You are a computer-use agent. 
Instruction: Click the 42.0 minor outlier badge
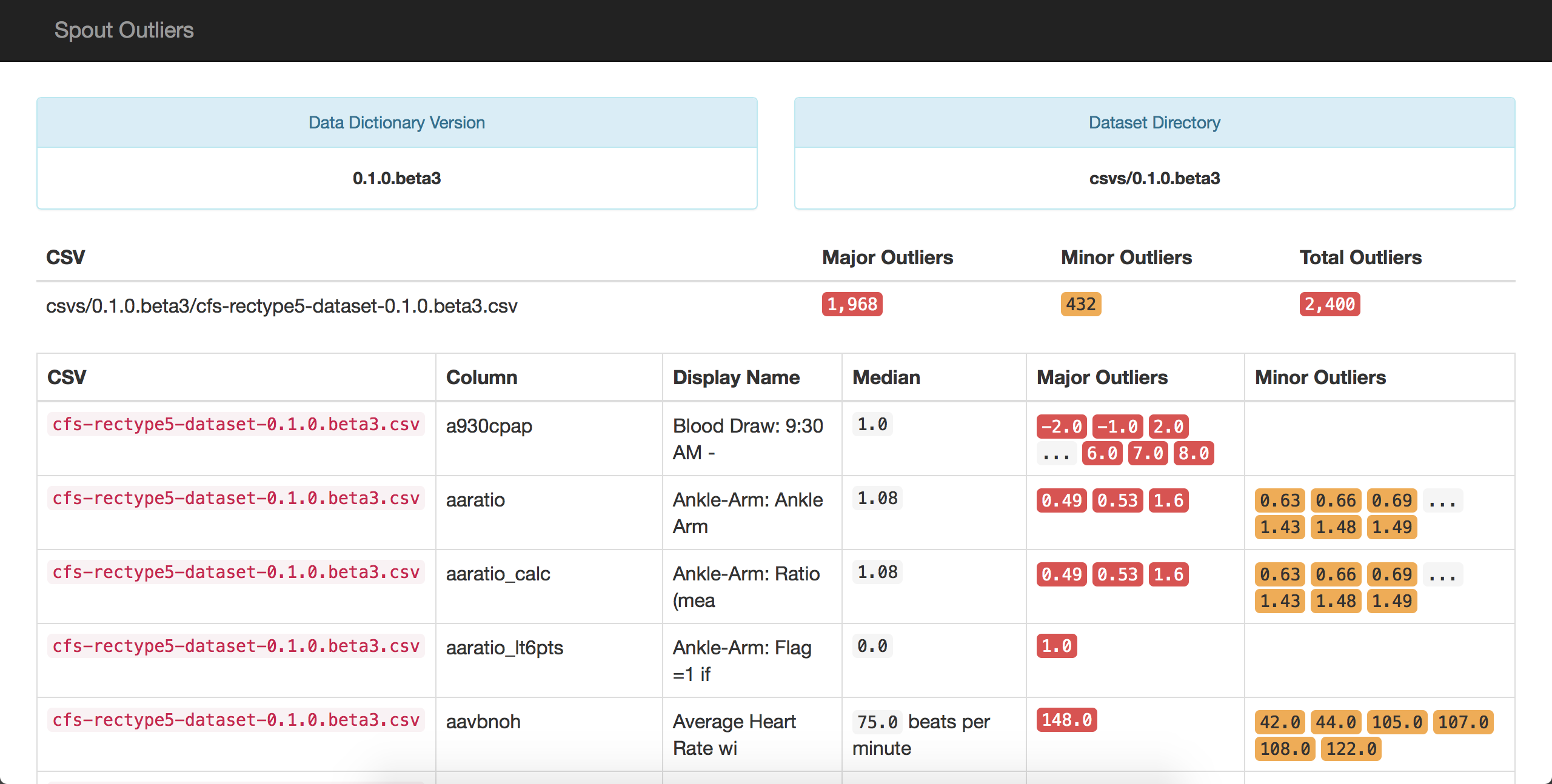tap(1280, 722)
